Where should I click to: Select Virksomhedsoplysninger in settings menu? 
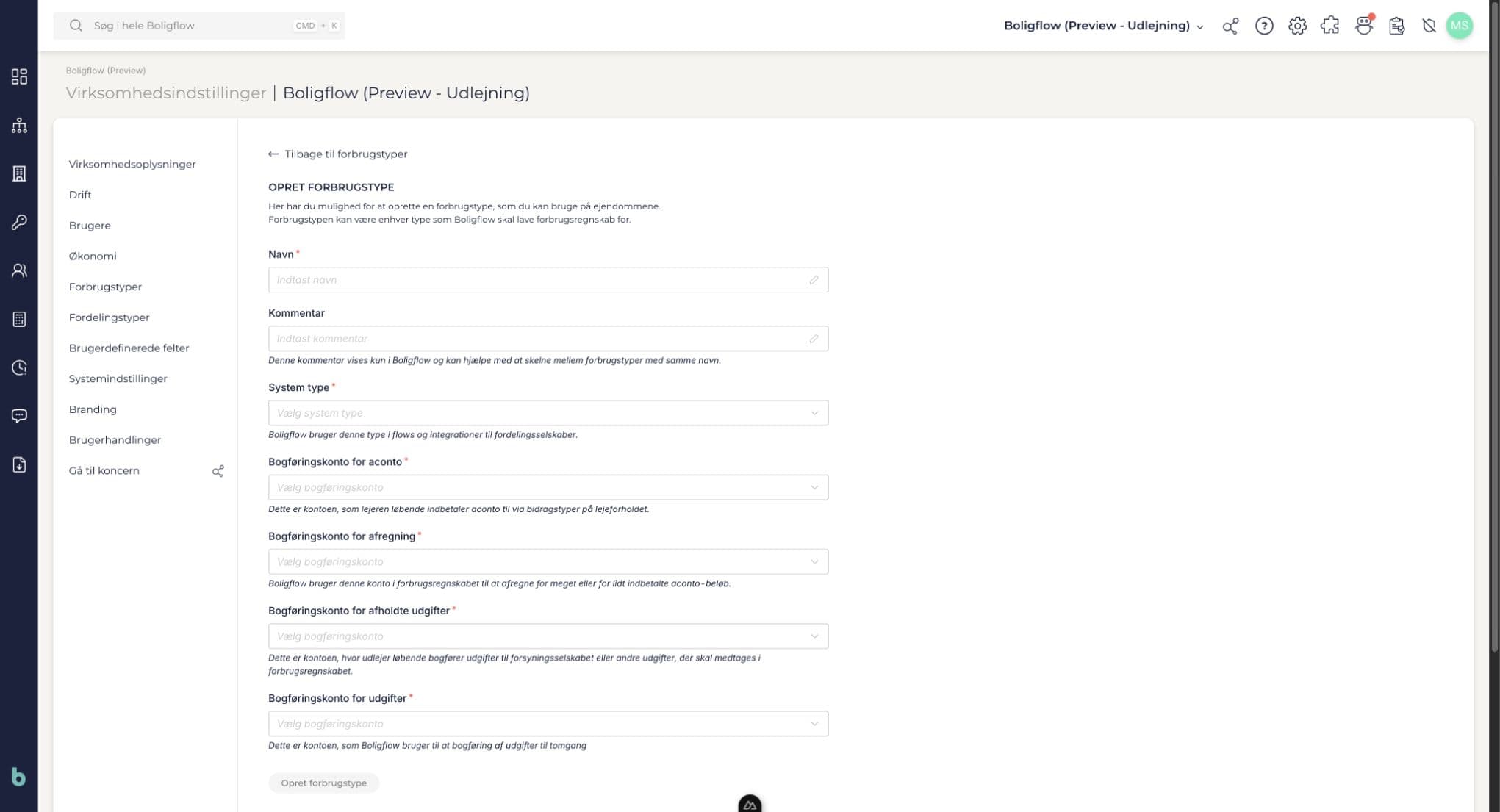pyautogui.click(x=132, y=164)
